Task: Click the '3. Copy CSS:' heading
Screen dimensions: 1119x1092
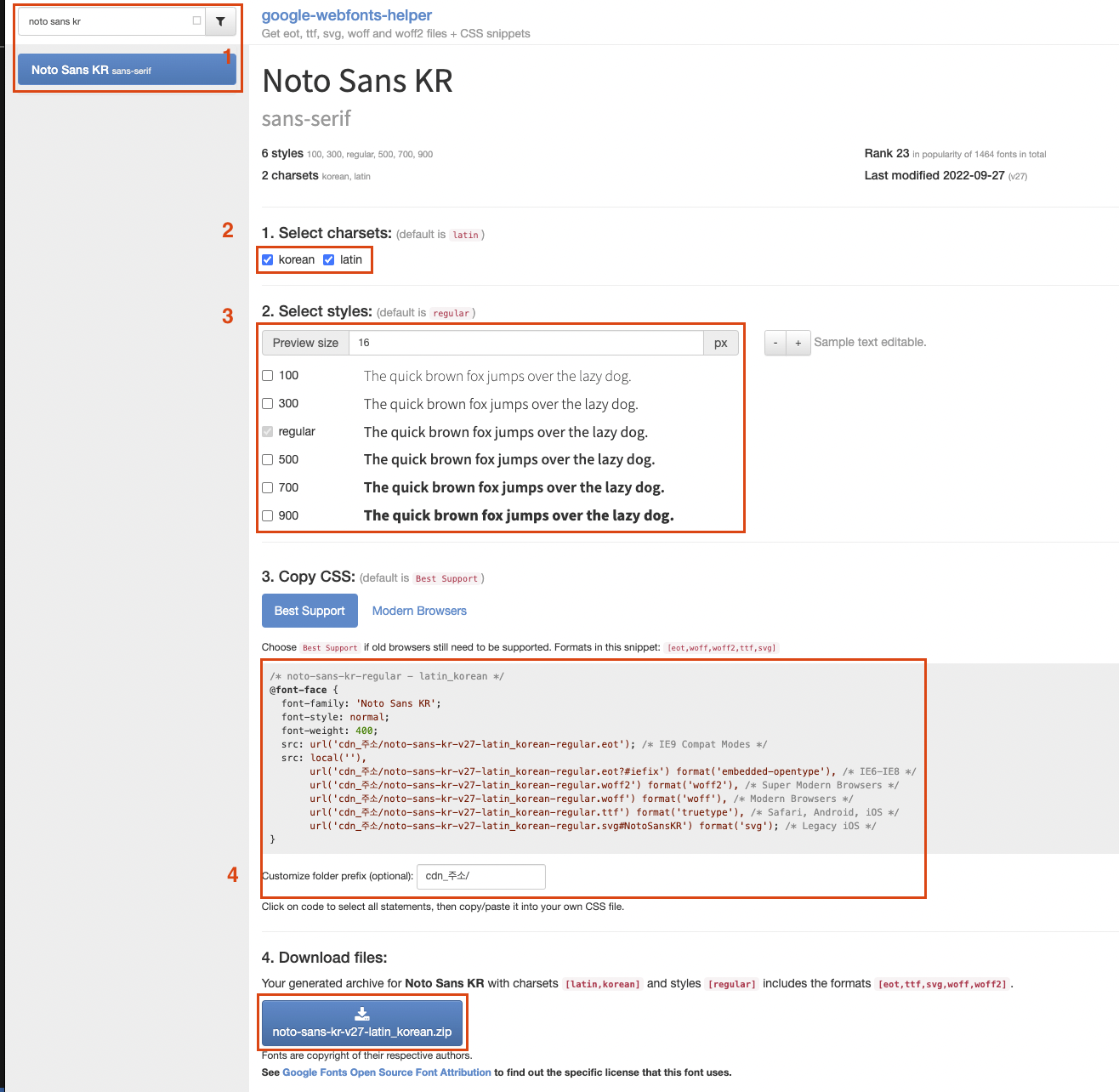Action: 309,577
